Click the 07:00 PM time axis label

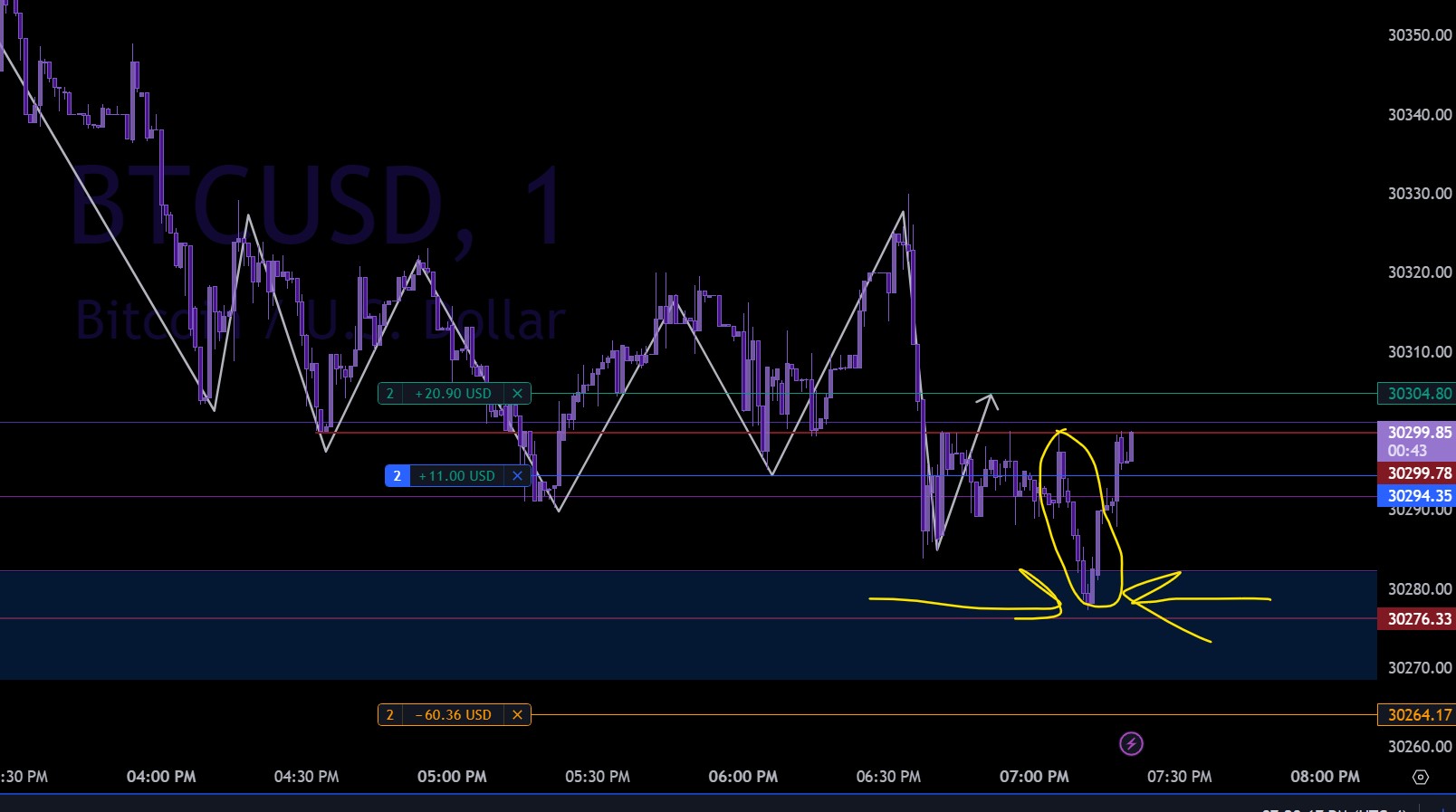pyautogui.click(x=1034, y=777)
